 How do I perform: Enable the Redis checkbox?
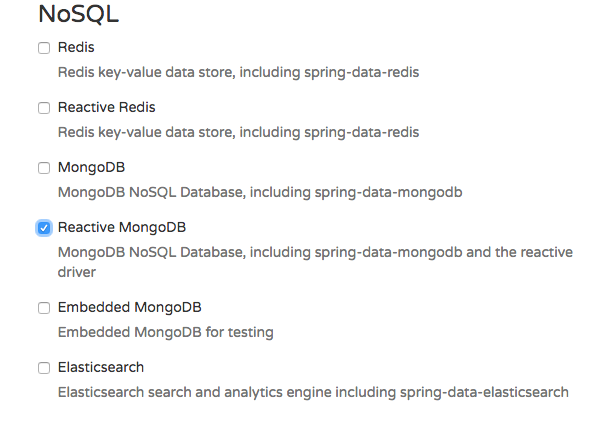(44, 48)
